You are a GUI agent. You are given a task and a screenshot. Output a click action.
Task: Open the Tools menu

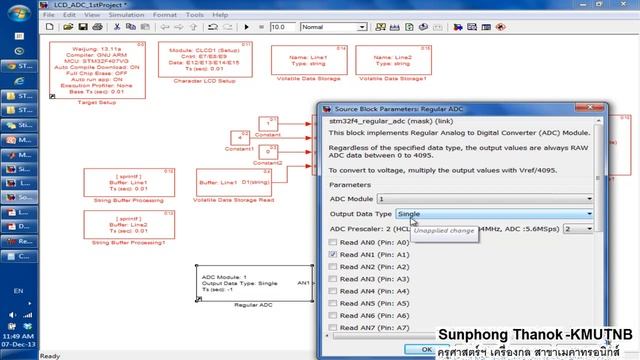point(195,15)
